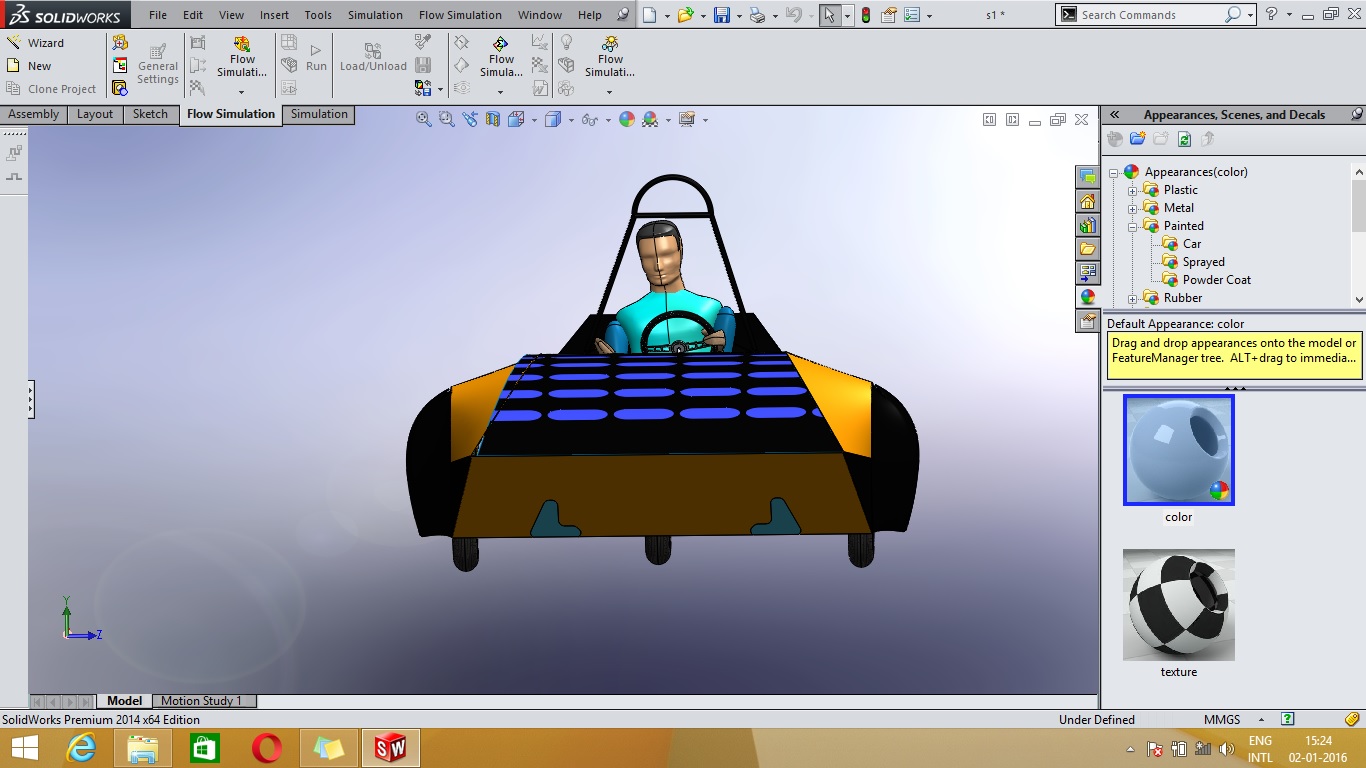This screenshot has height=768, width=1366.
Task: Open the Tools menu
Action: (318, 15)
